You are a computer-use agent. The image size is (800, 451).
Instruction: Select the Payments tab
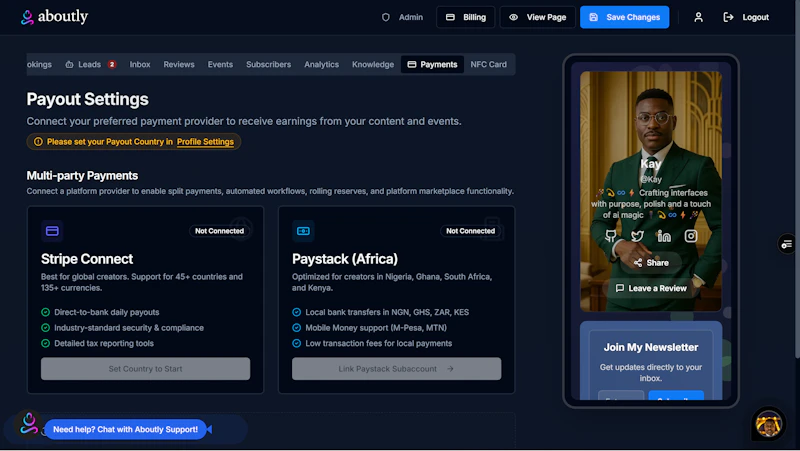pyautogui.click(x=432, y=64)
